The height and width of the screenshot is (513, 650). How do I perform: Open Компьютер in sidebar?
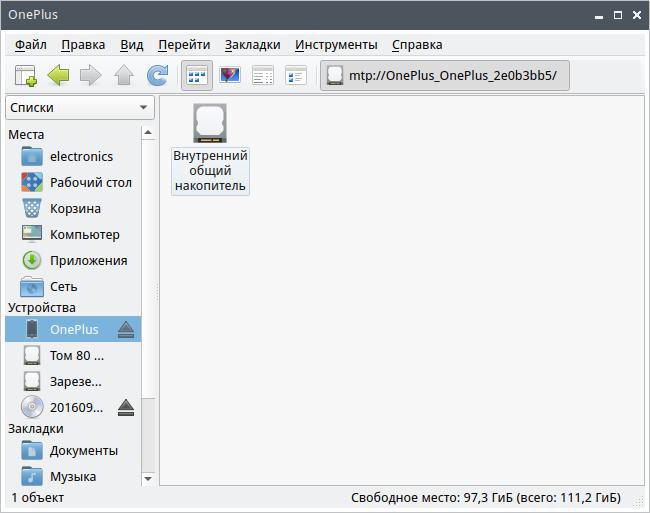[x=73, y=235]
